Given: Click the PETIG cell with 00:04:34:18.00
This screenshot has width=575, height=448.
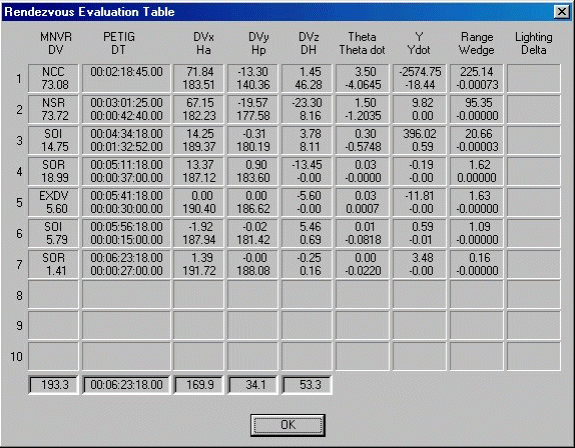Looking at the screenshot, I should tap(127, 140).
